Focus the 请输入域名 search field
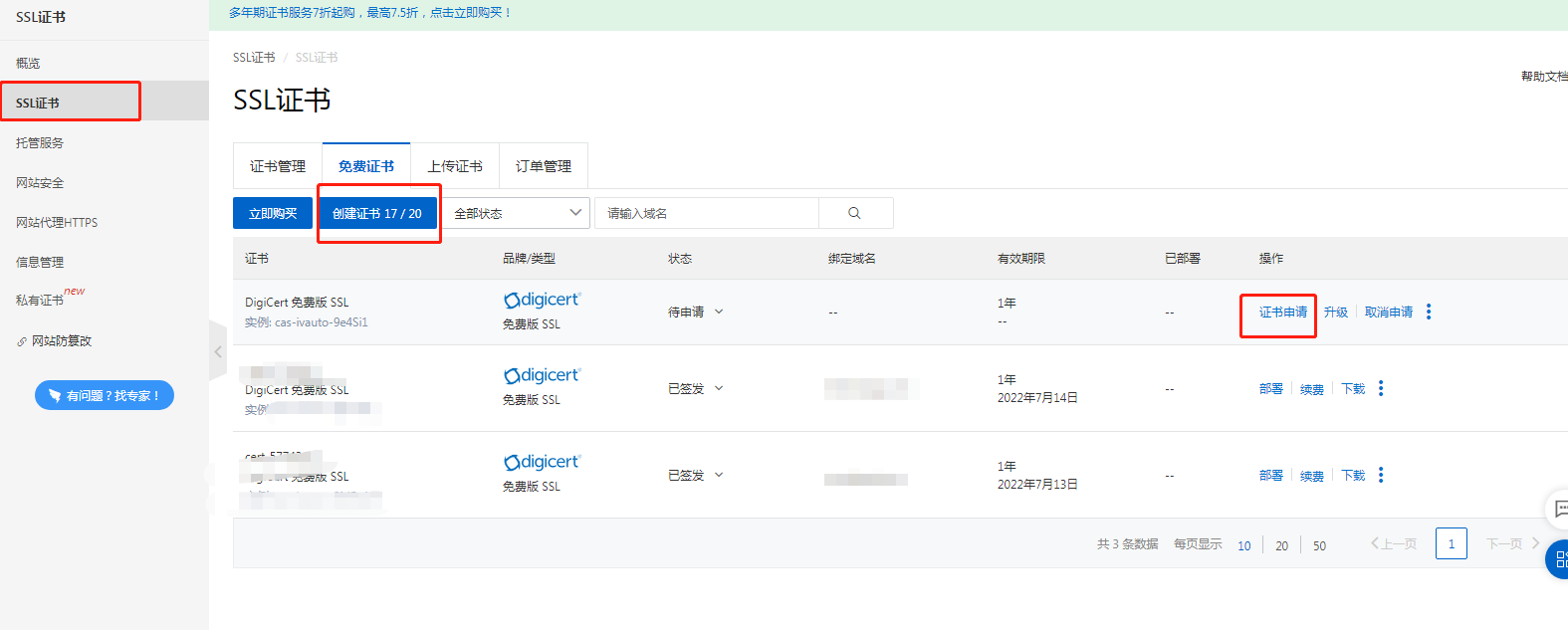This screenshot has width=1568, height=630. click(707, 213)
